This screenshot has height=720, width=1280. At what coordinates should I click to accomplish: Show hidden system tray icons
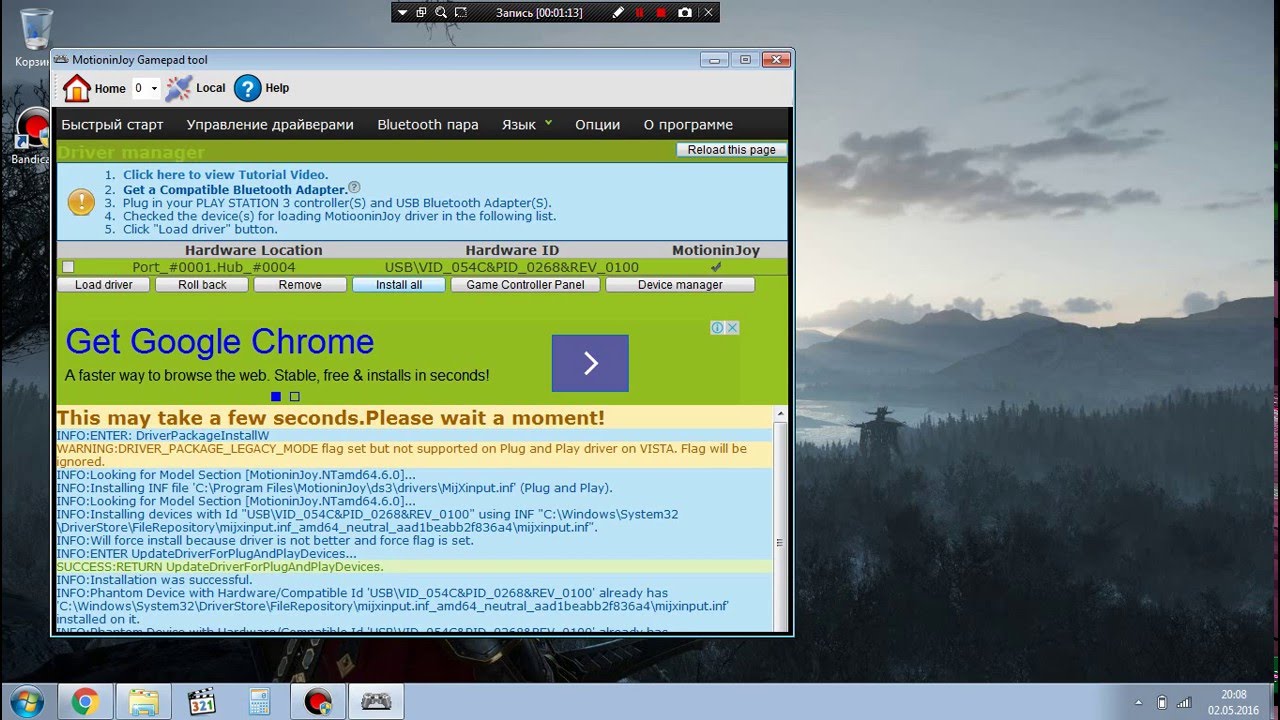pyautogui.click(x=1138, y=703)
